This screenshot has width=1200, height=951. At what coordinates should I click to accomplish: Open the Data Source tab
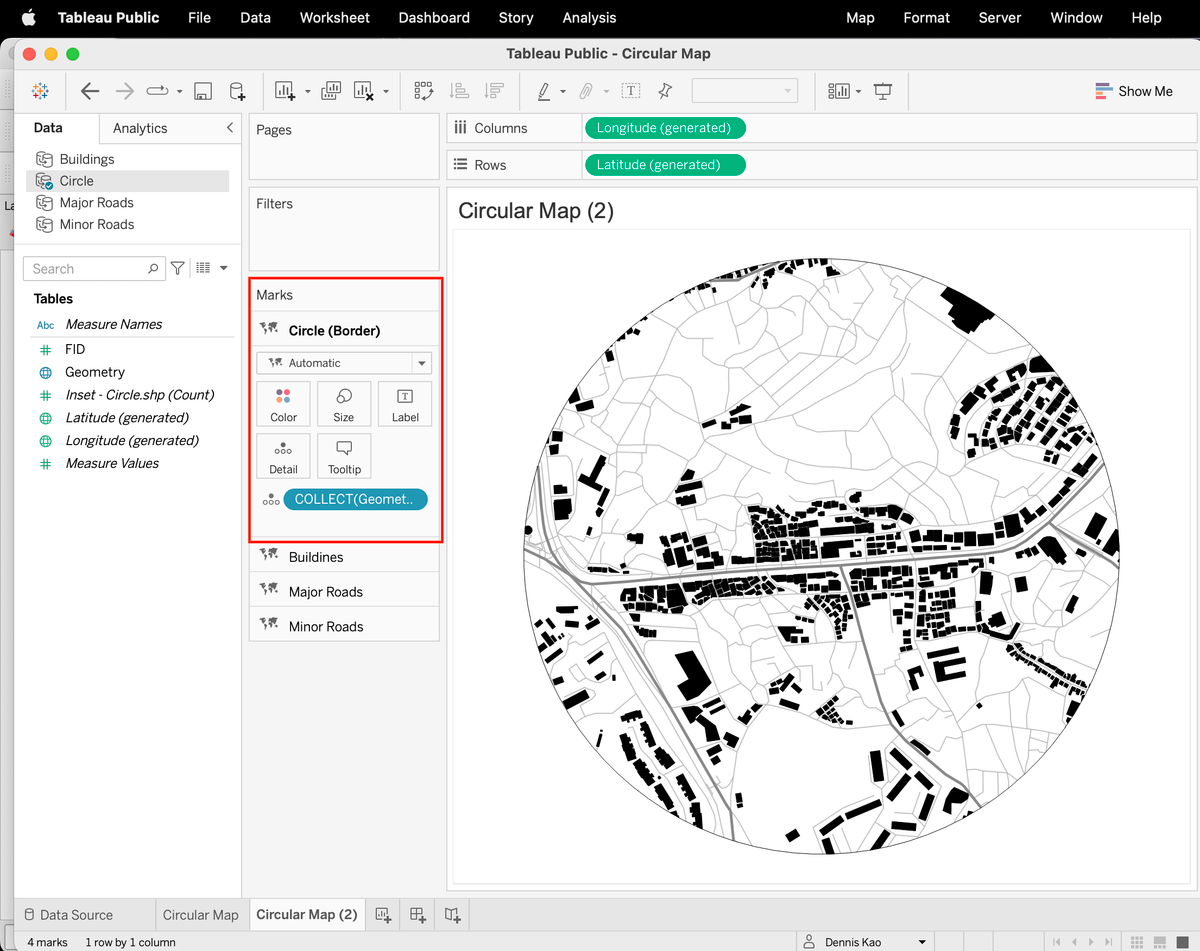pos(68,914)
